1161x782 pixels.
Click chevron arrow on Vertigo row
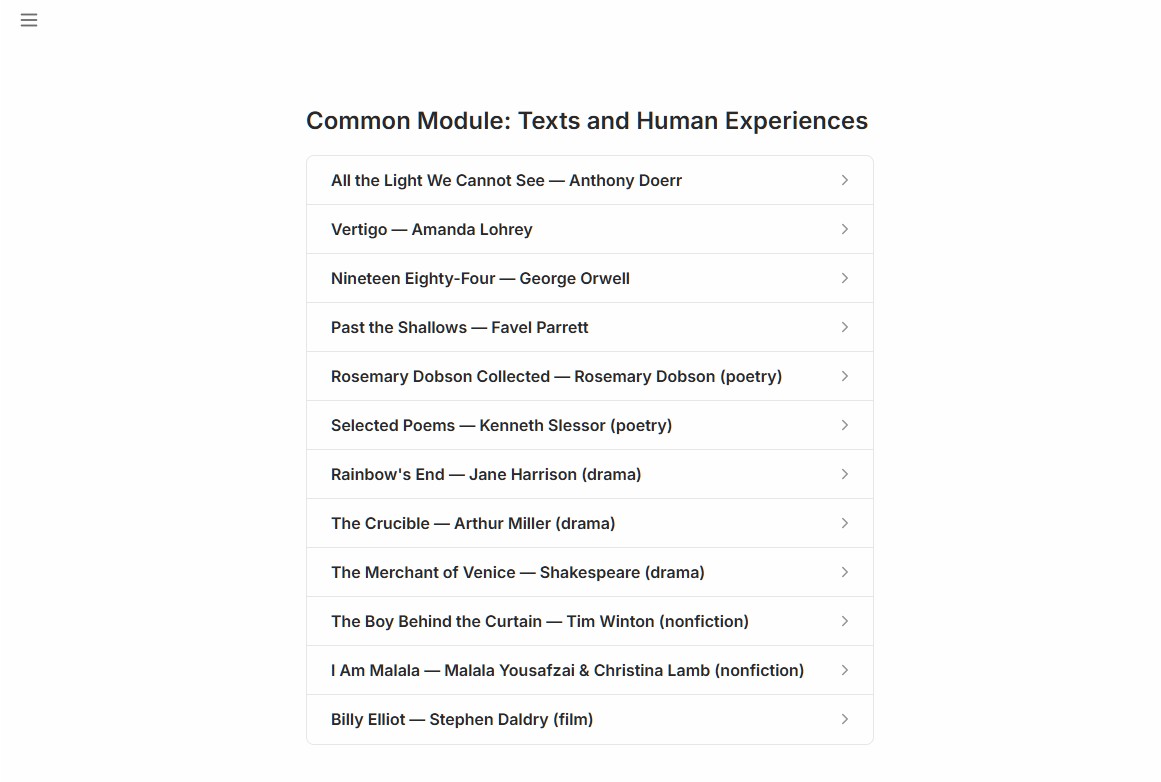pos(845,229)
